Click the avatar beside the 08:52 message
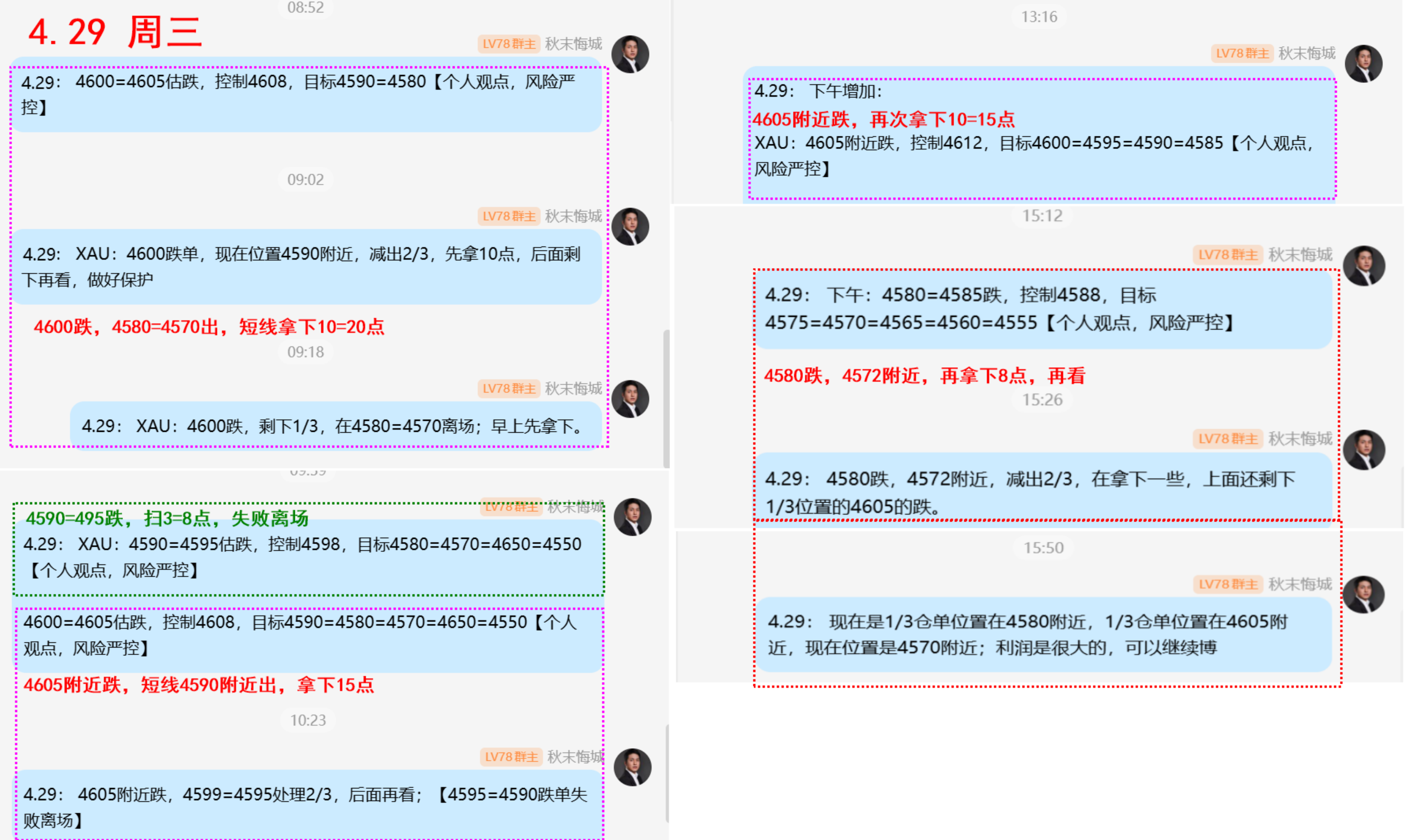The height and width of the screenshot is (840, 1405). (632, 54)
